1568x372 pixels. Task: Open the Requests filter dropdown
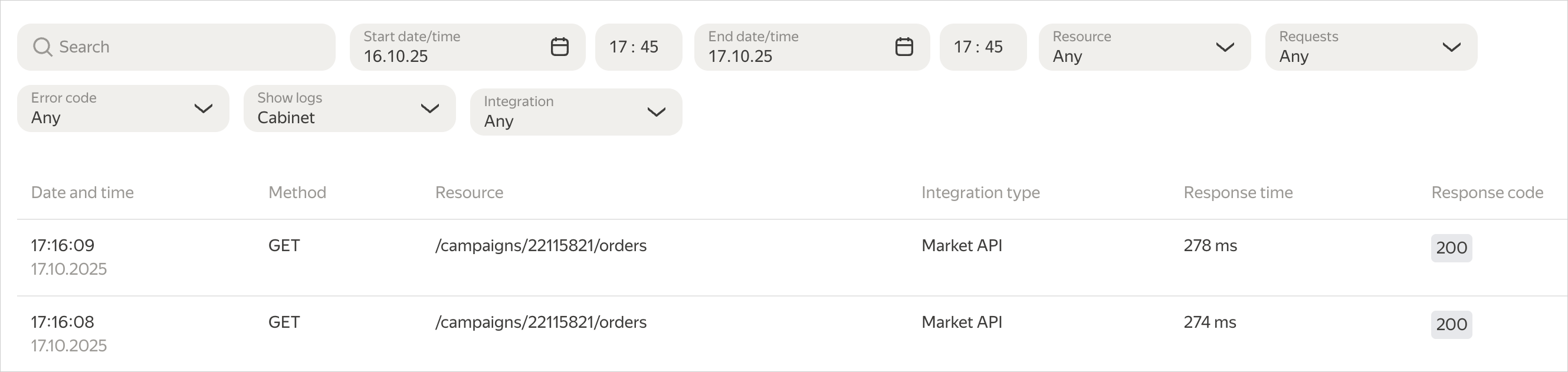click(x=1371, y=47)
